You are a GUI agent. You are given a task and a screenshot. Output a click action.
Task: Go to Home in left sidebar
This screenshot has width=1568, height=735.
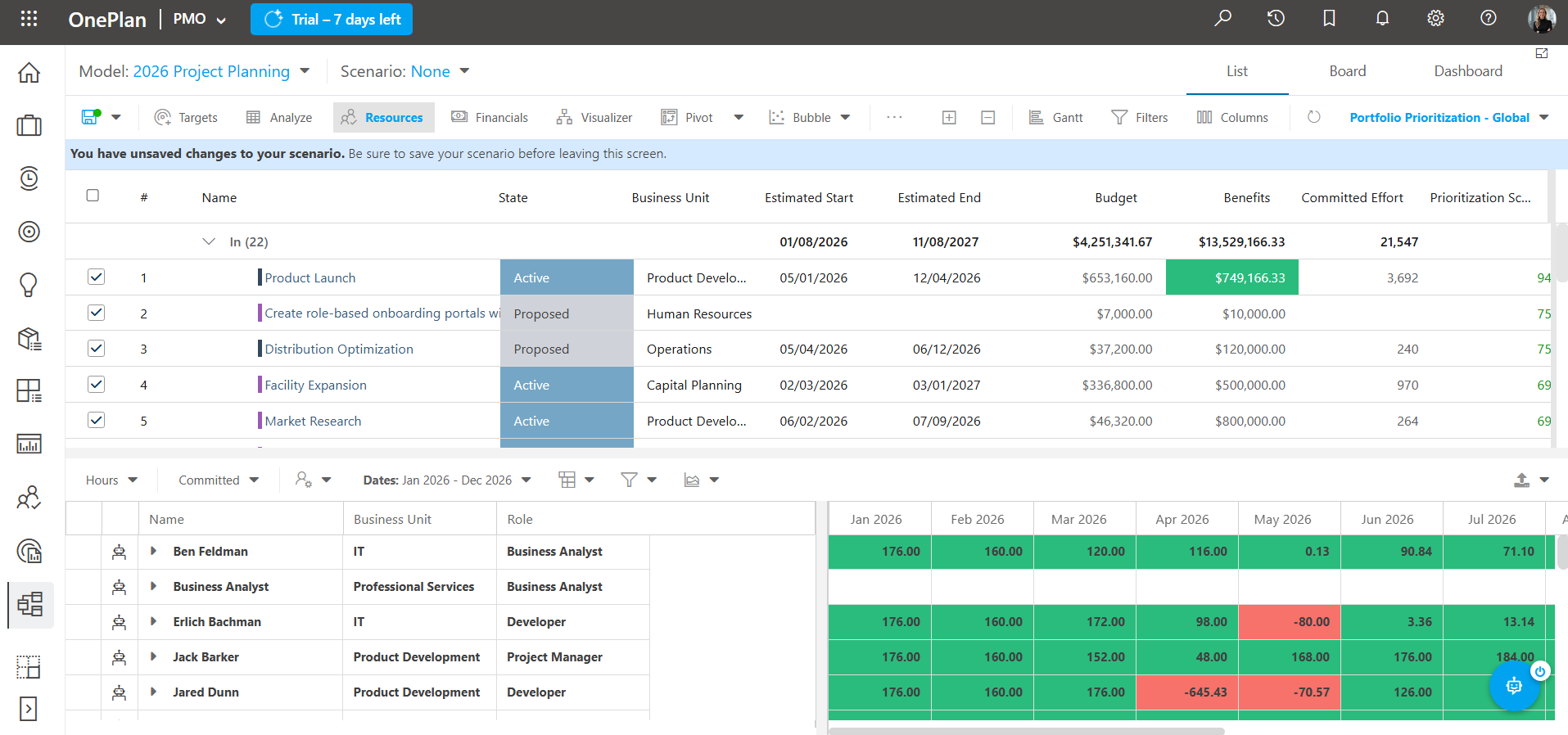[x=29, y=73]
